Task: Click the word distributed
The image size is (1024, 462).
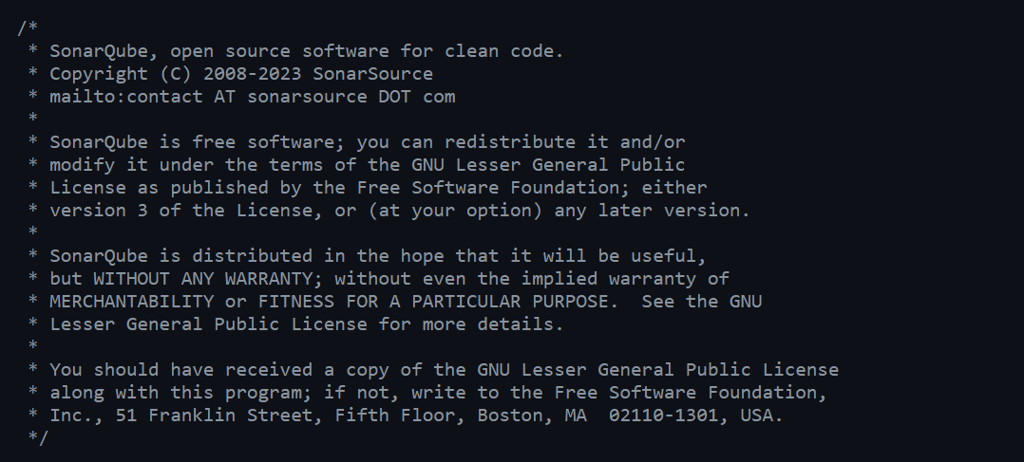Action: 252,256
